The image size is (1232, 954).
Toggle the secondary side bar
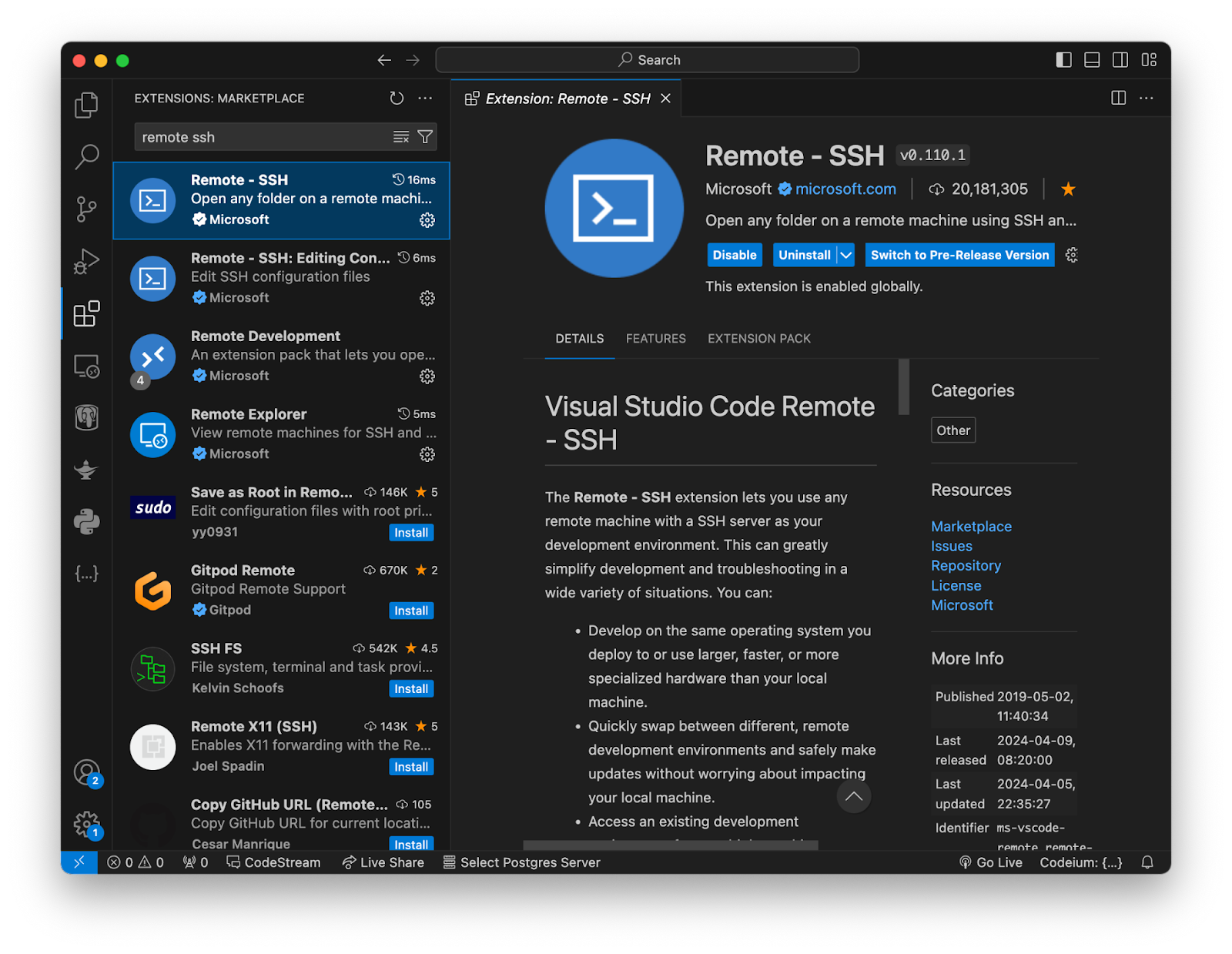(x=1120, y=60)
